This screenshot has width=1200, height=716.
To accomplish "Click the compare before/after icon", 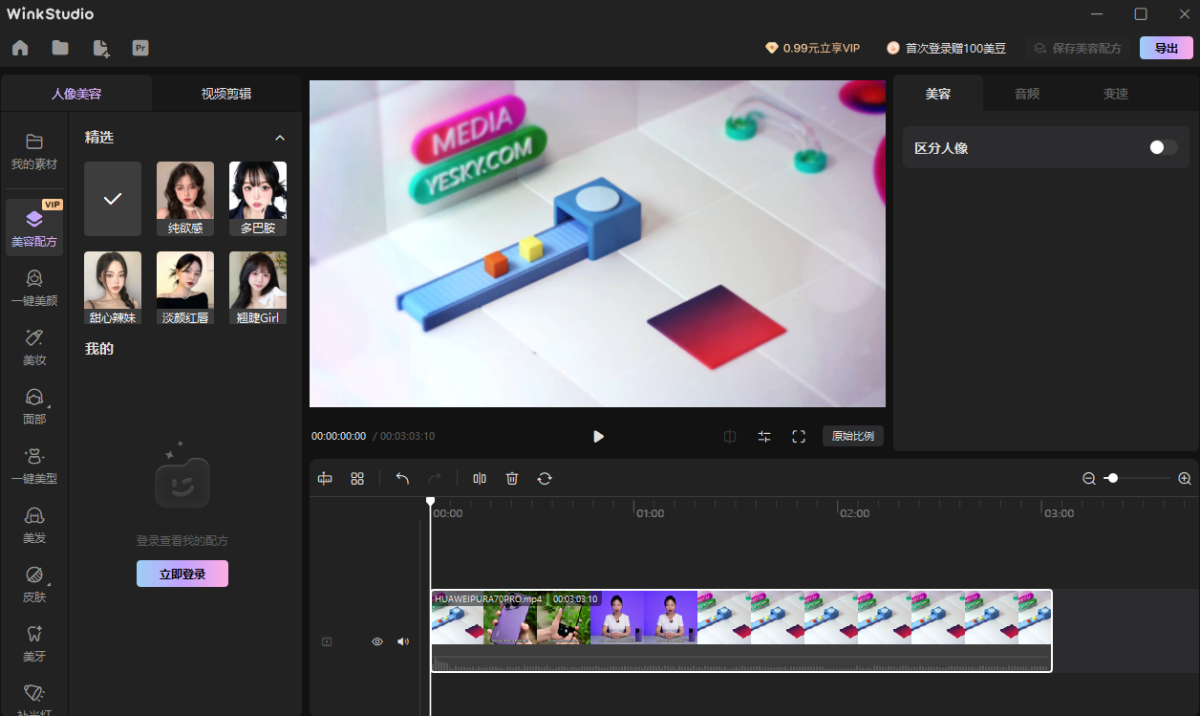I will pyautogui.click(x=730, y=437).
